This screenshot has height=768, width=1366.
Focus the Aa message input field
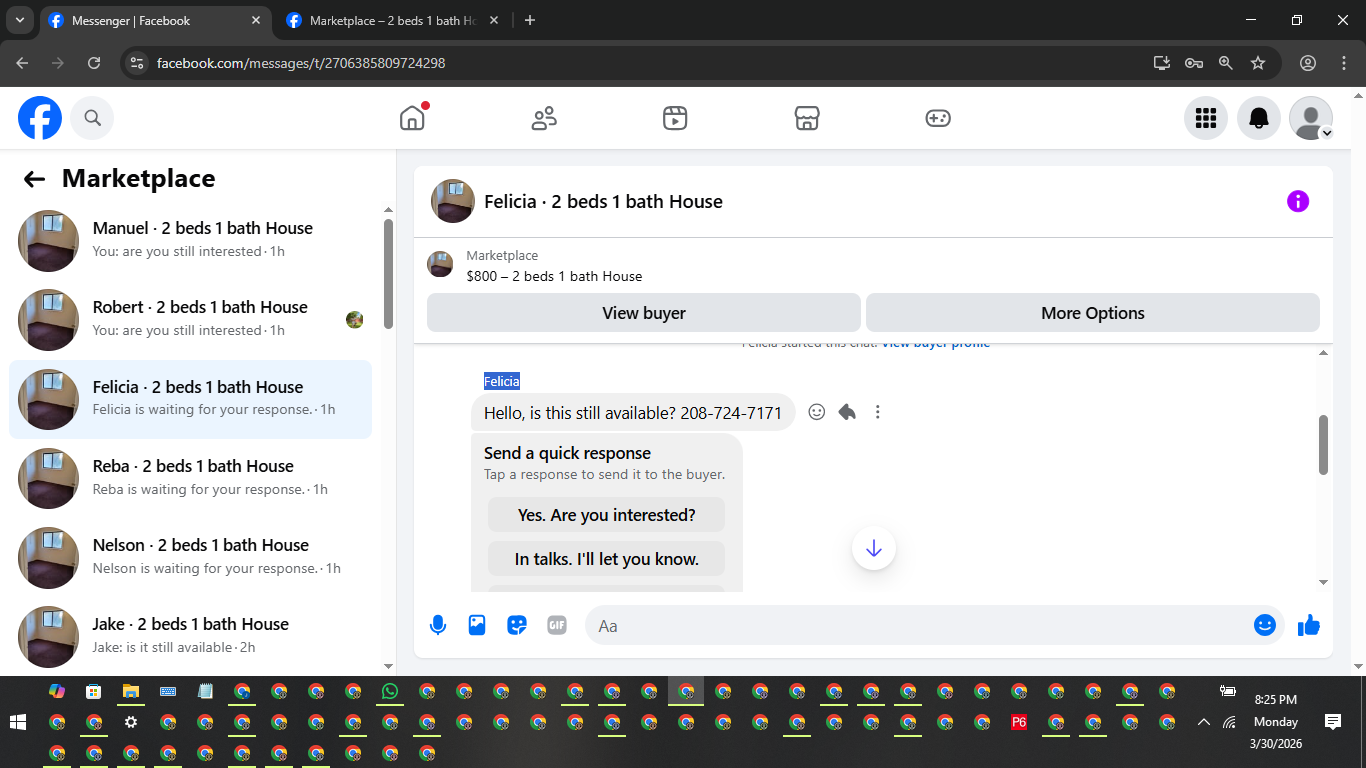(918, 626)
